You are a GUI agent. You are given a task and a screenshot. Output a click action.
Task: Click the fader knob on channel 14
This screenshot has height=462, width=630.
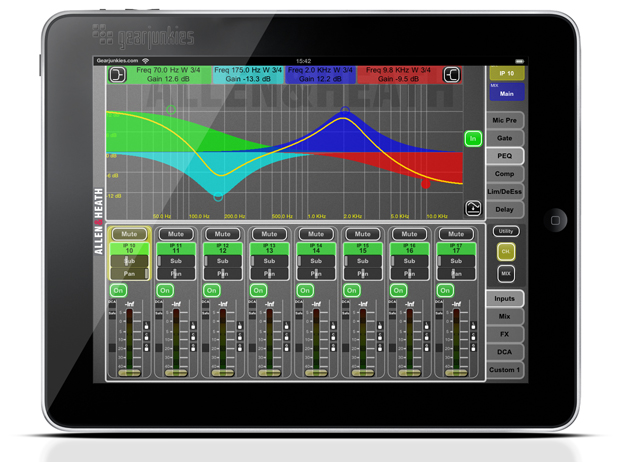pyautogui.click(x=316, y=373)
